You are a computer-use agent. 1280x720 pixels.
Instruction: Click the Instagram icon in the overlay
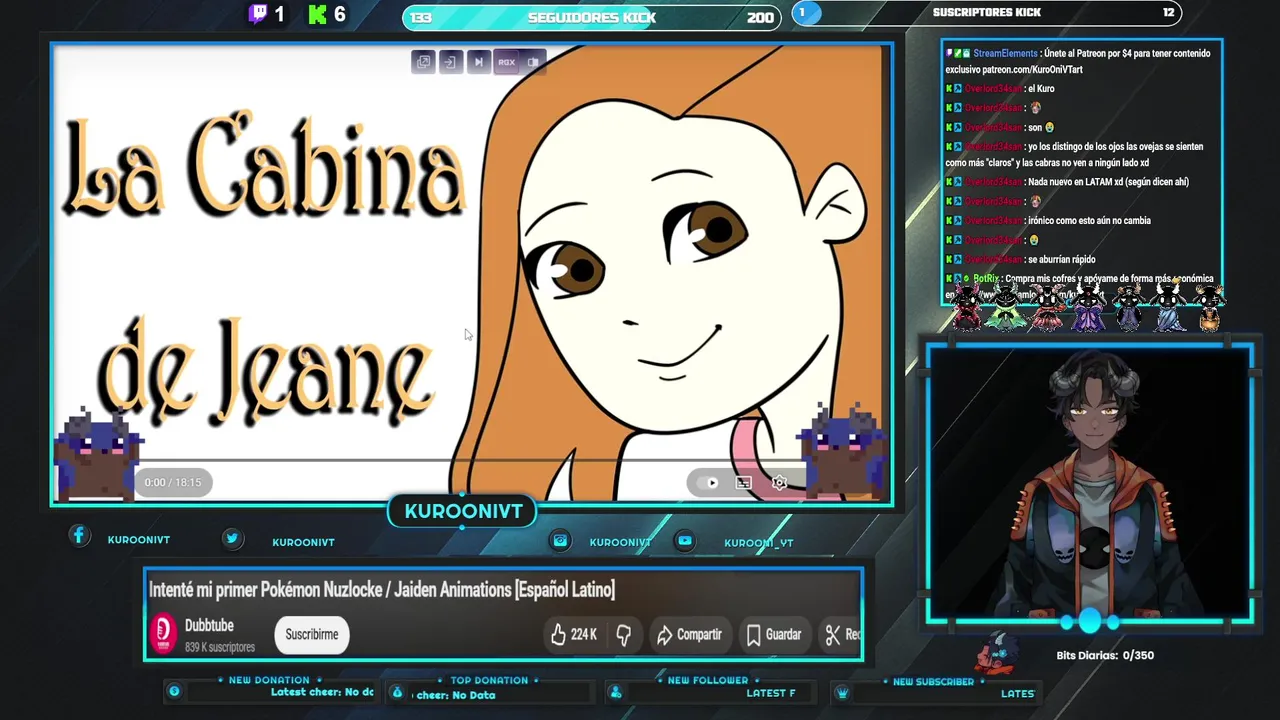pos(561,540)
